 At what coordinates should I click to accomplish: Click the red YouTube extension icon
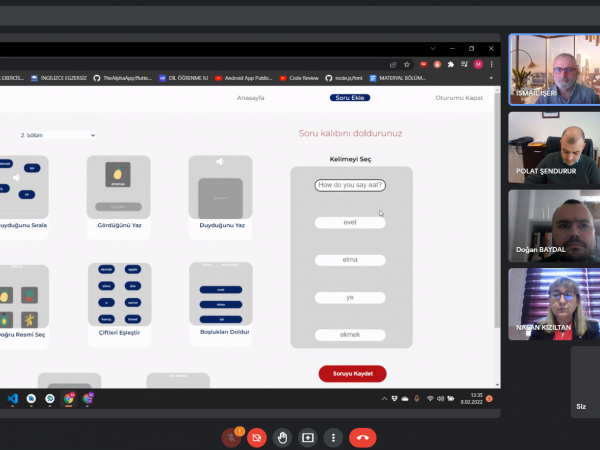(x=424, y=64)
